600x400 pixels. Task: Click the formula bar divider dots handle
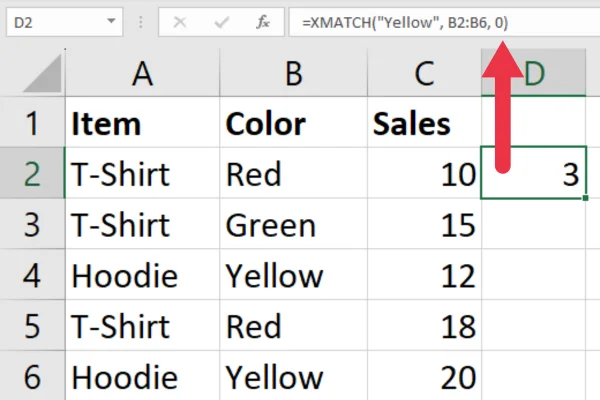click(141, 22)
